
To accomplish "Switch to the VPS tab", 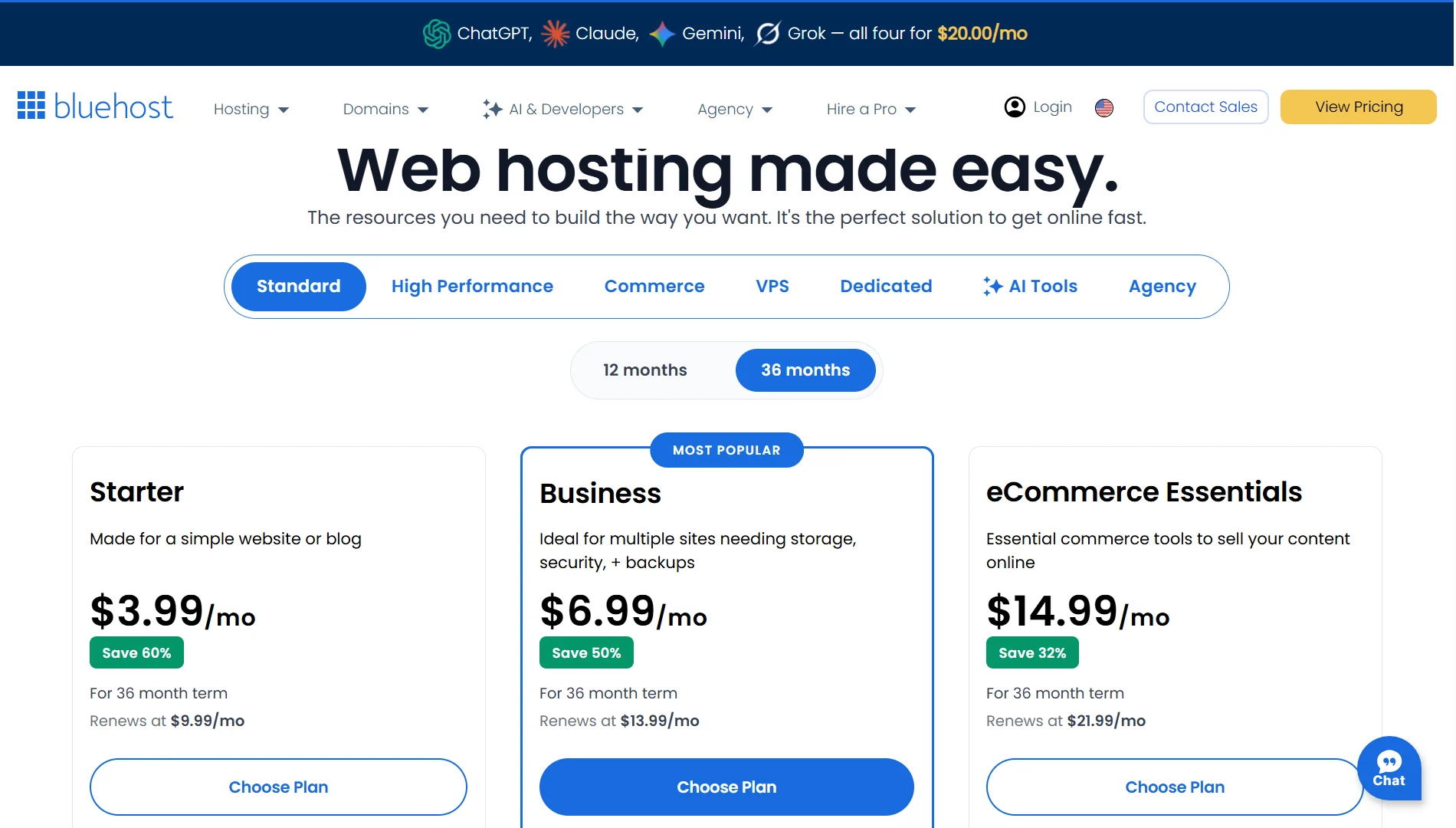I will [772, 287].
